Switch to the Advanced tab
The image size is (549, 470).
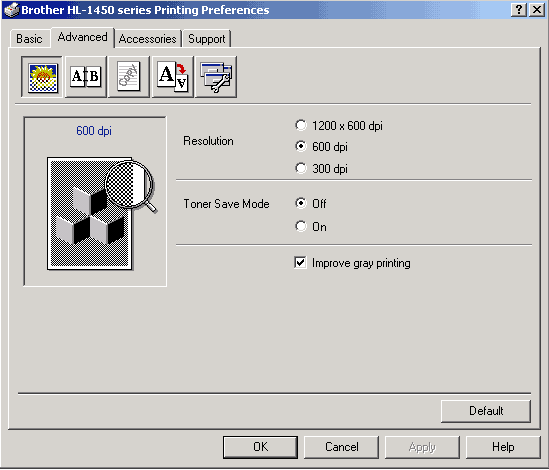tap(83, 37)
